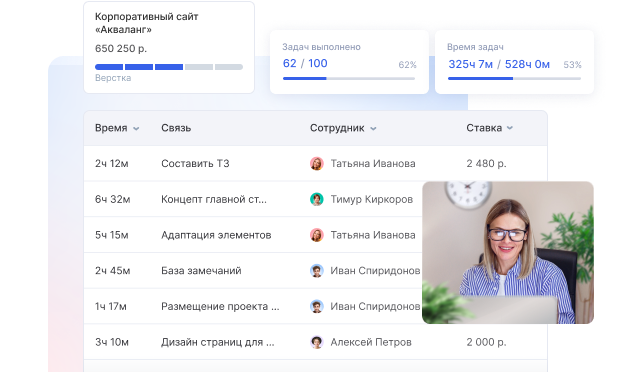Select the 6ч 32м time cell
The width and height of the screenshot is (642, 372).
[x=113, y=199]
